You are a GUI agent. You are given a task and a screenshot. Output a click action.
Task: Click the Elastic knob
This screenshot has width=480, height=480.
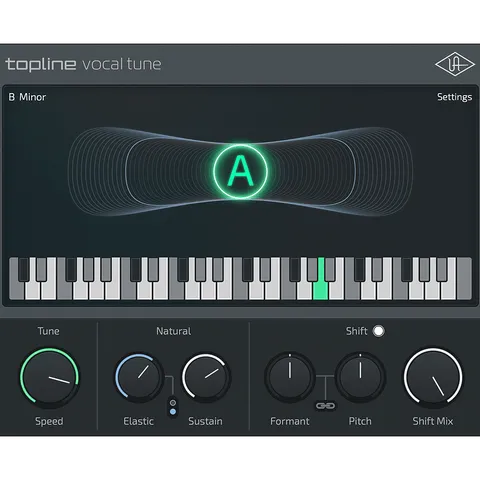coord(139,377)
